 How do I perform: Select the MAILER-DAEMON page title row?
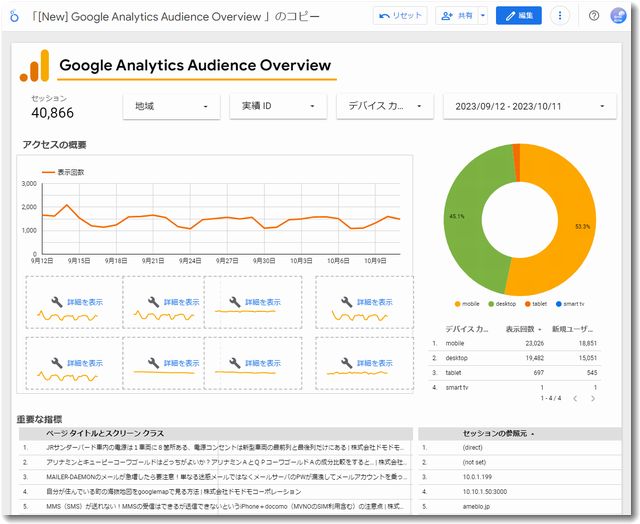click(x=216, y=477)
